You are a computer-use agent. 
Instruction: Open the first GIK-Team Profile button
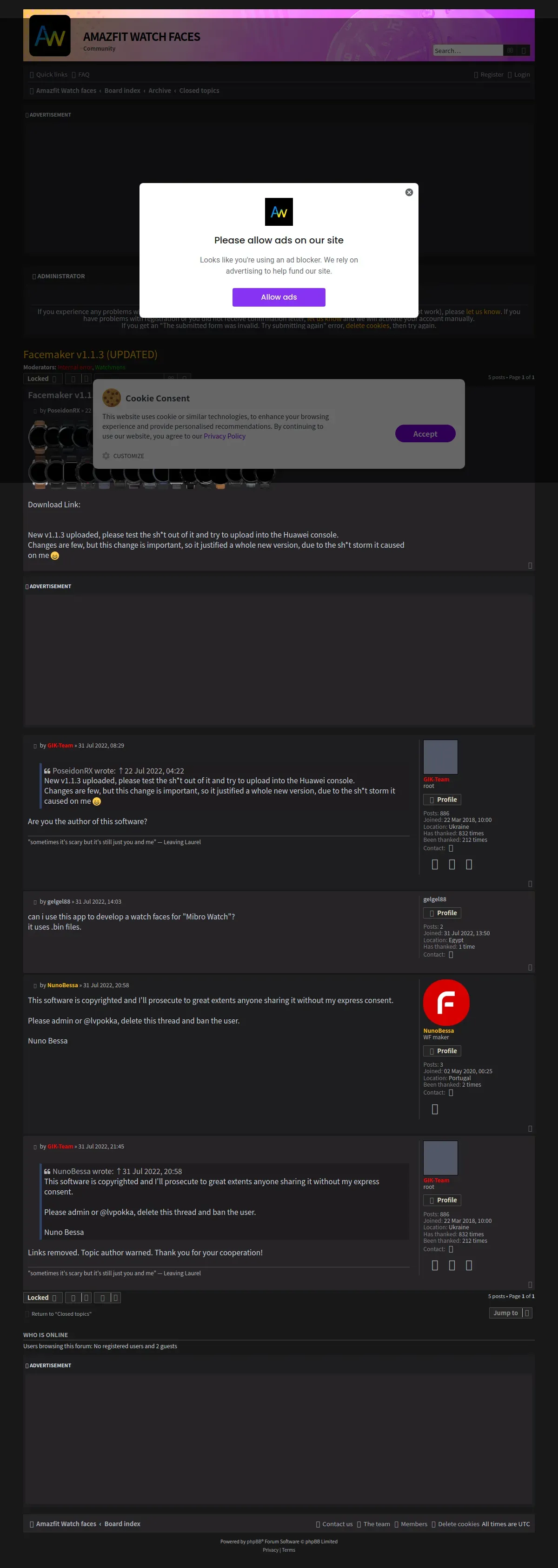(442, 800)
